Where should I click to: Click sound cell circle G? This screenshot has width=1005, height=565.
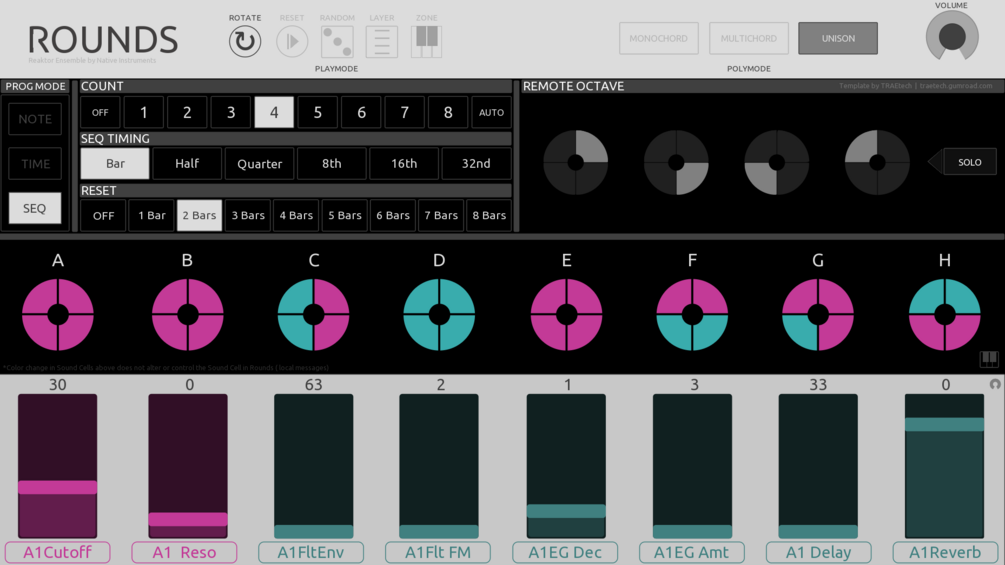click(x=818, y=315)
